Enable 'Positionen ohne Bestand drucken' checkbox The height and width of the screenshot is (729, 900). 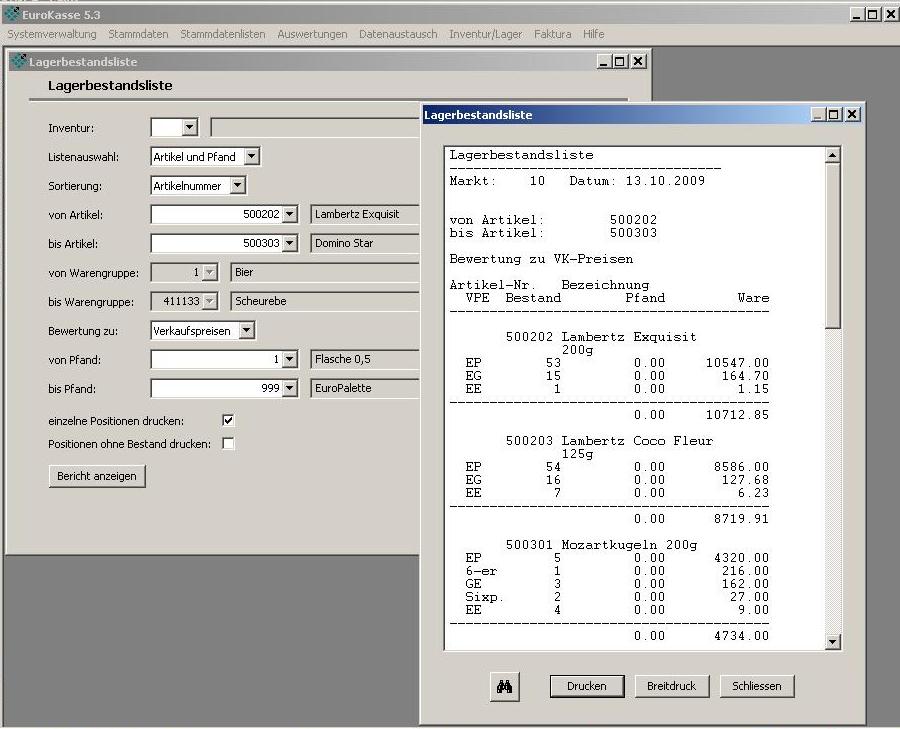coord(228,444)
